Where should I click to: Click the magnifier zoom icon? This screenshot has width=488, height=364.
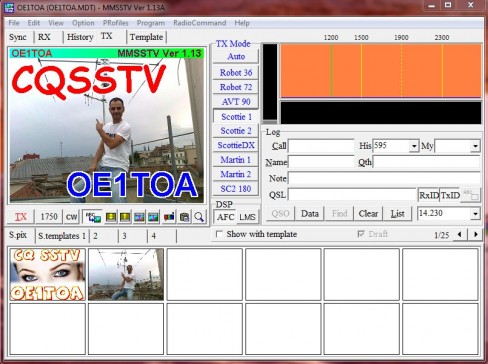(x=199, y=217)
